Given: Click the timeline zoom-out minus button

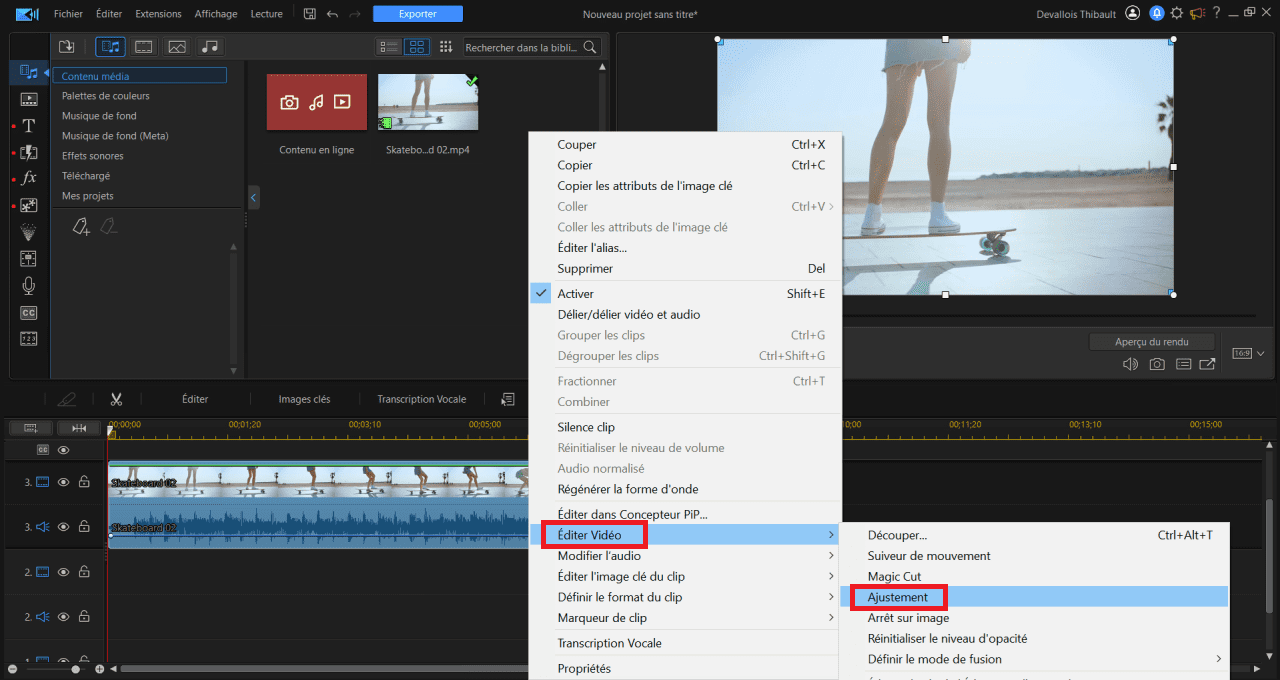Looking at the screenshot, I should pos(12,669).
